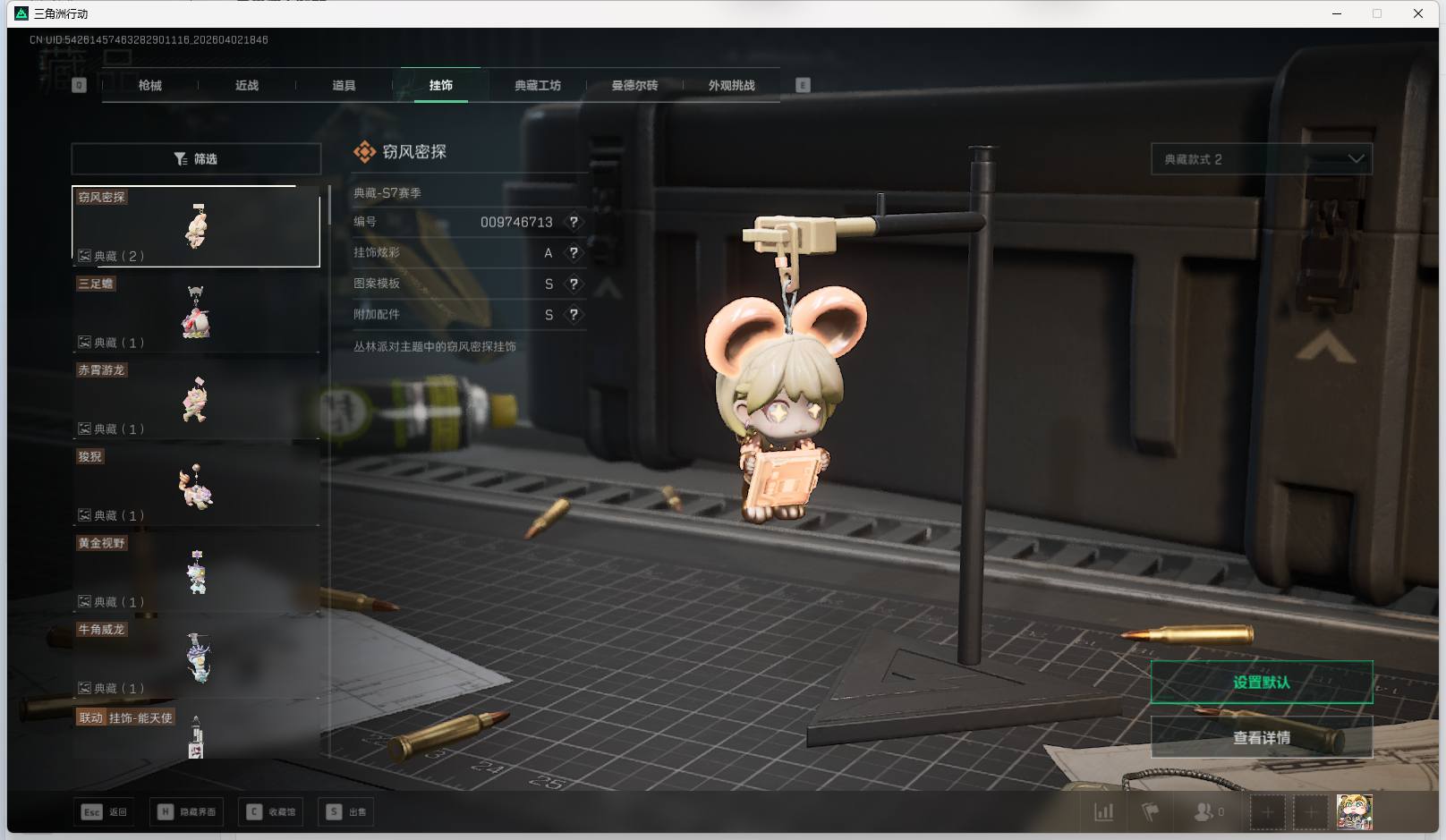The image size is (1446, 840).
Task: Click the 查看详情 button
Action: click(x=1261, y=738)
